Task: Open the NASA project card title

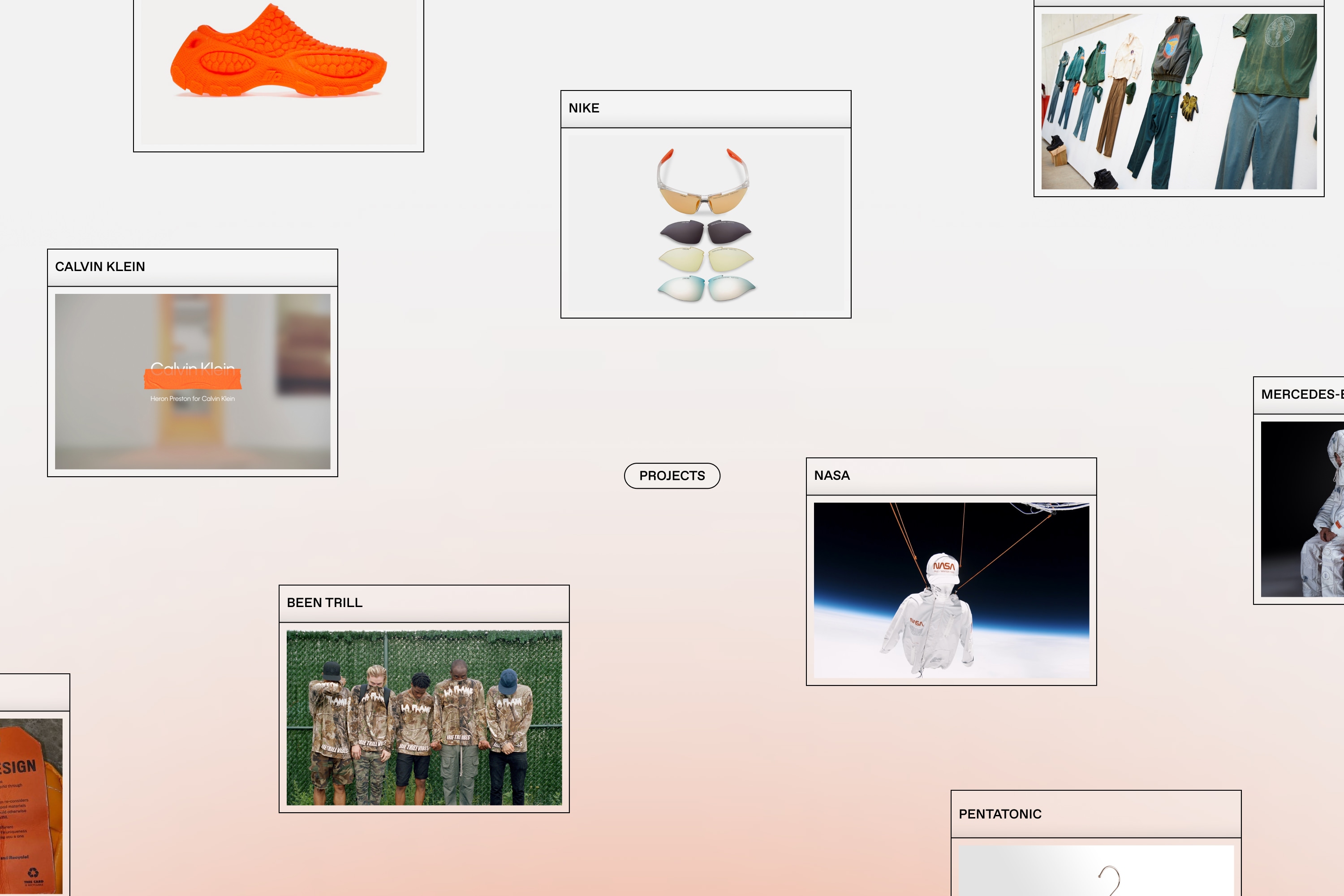Action: click(x=831, y=475)
